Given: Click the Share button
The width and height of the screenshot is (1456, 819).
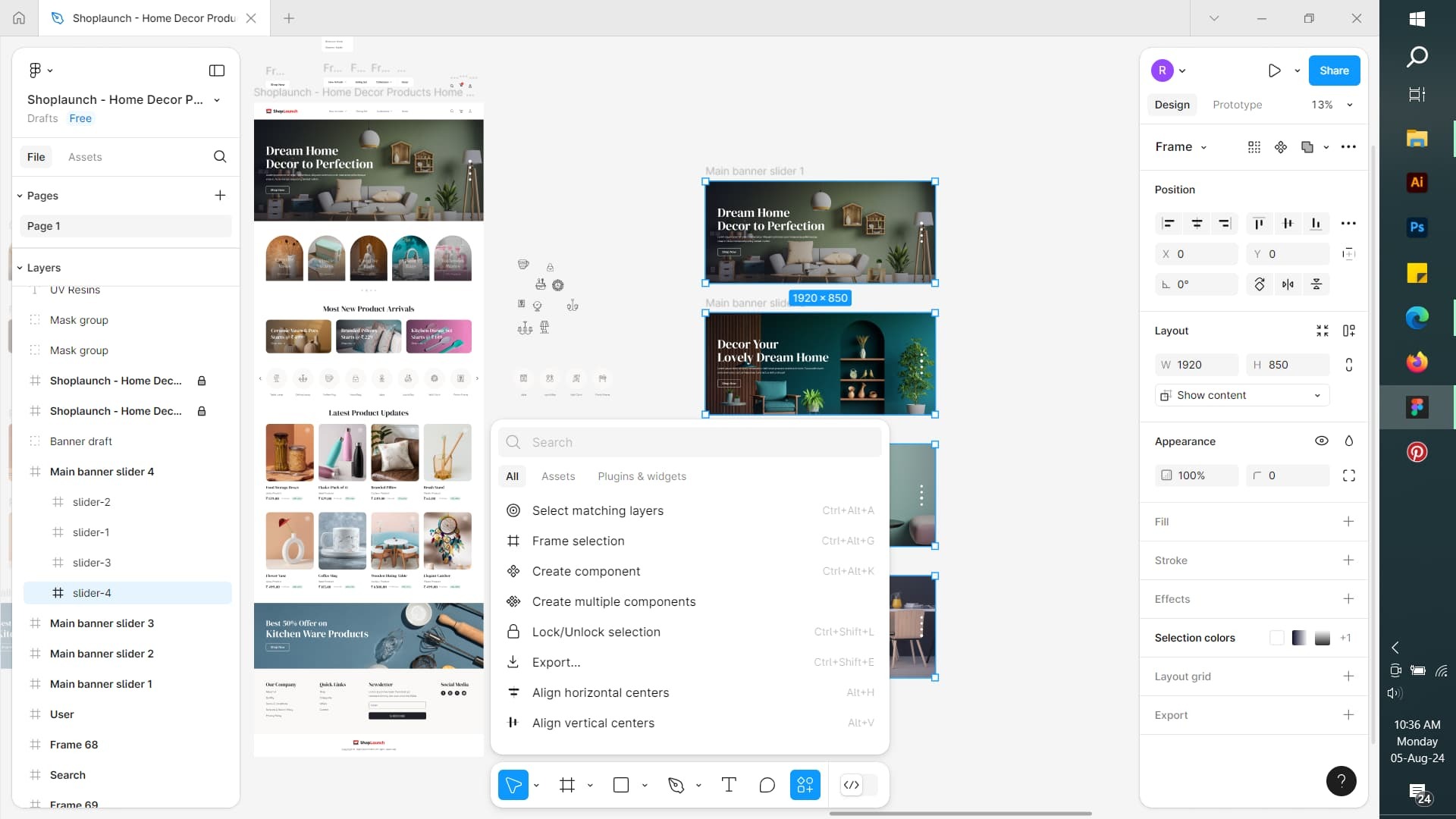Looking at the screenshot, I should tap(1334, 71).
